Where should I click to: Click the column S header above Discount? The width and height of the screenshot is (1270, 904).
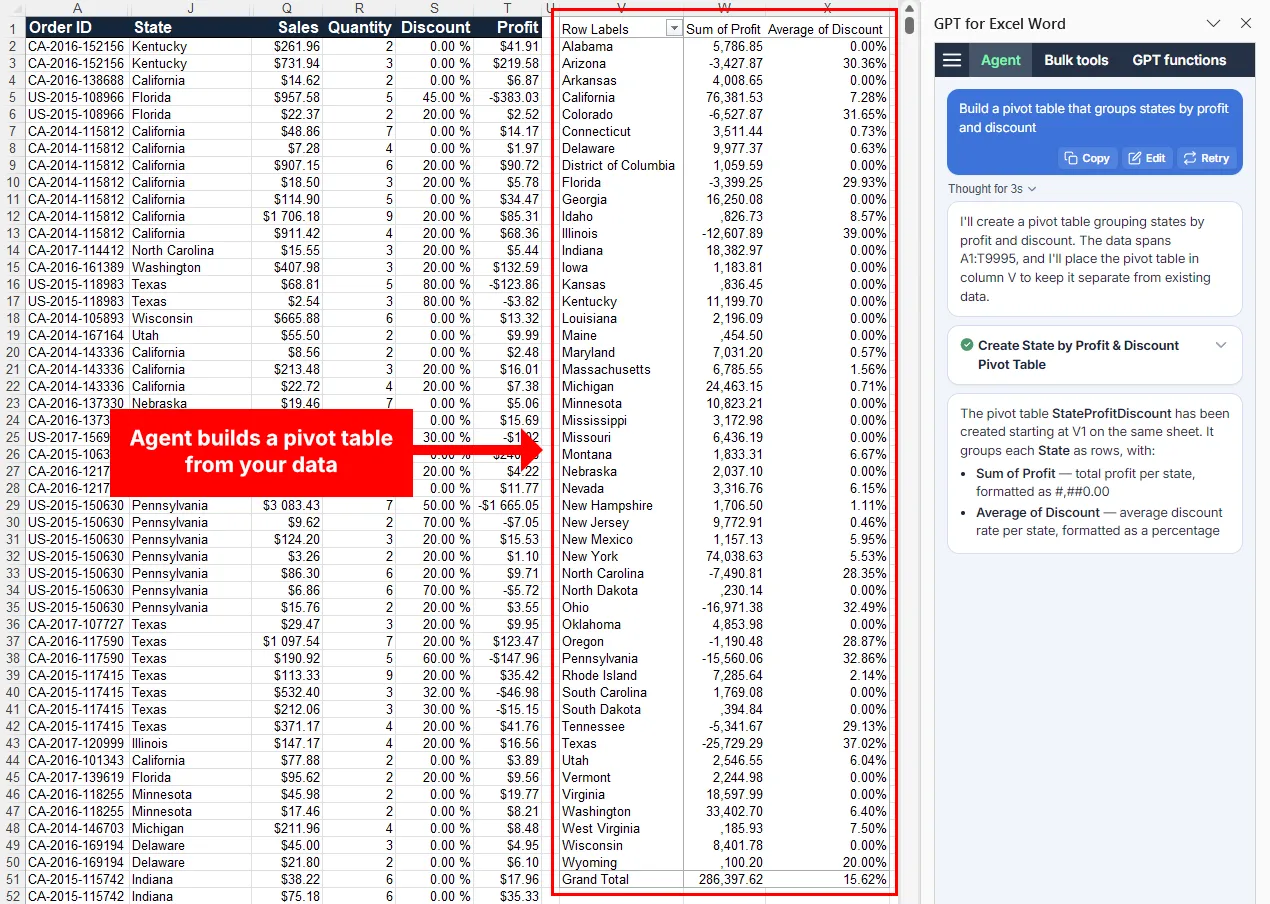pos(434,9)
